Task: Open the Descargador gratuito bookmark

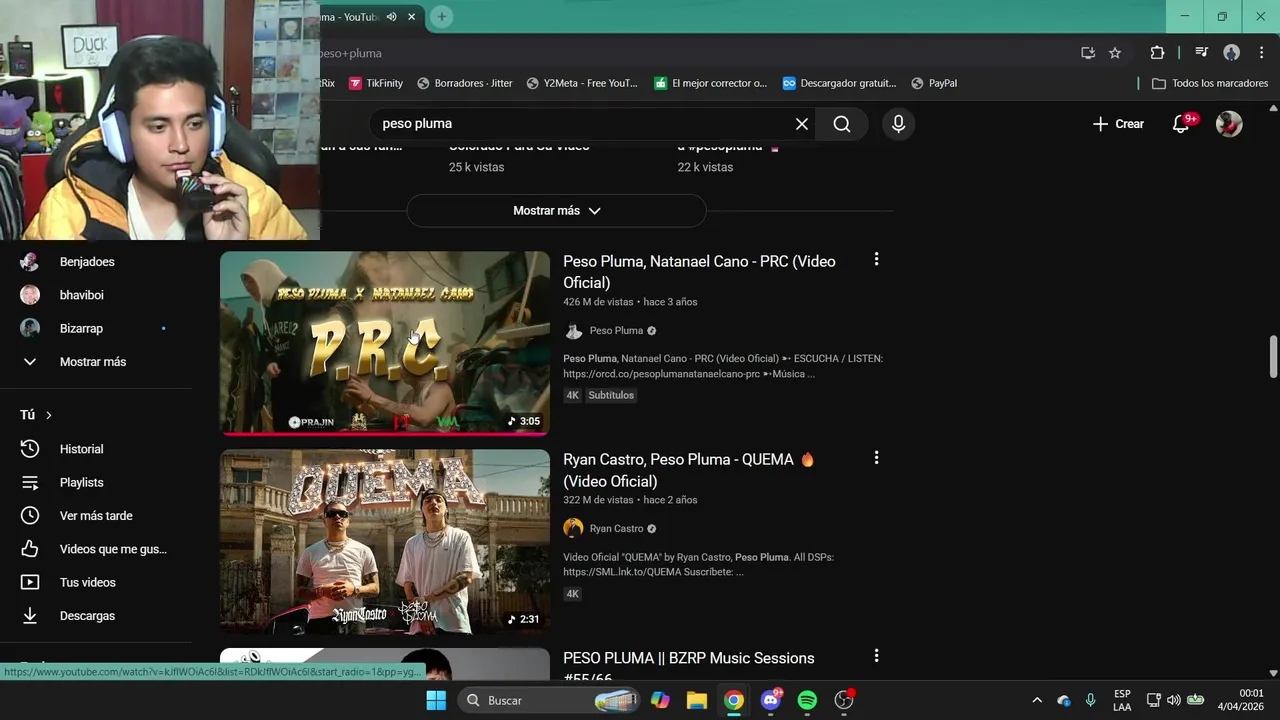Action: point(840,83)
